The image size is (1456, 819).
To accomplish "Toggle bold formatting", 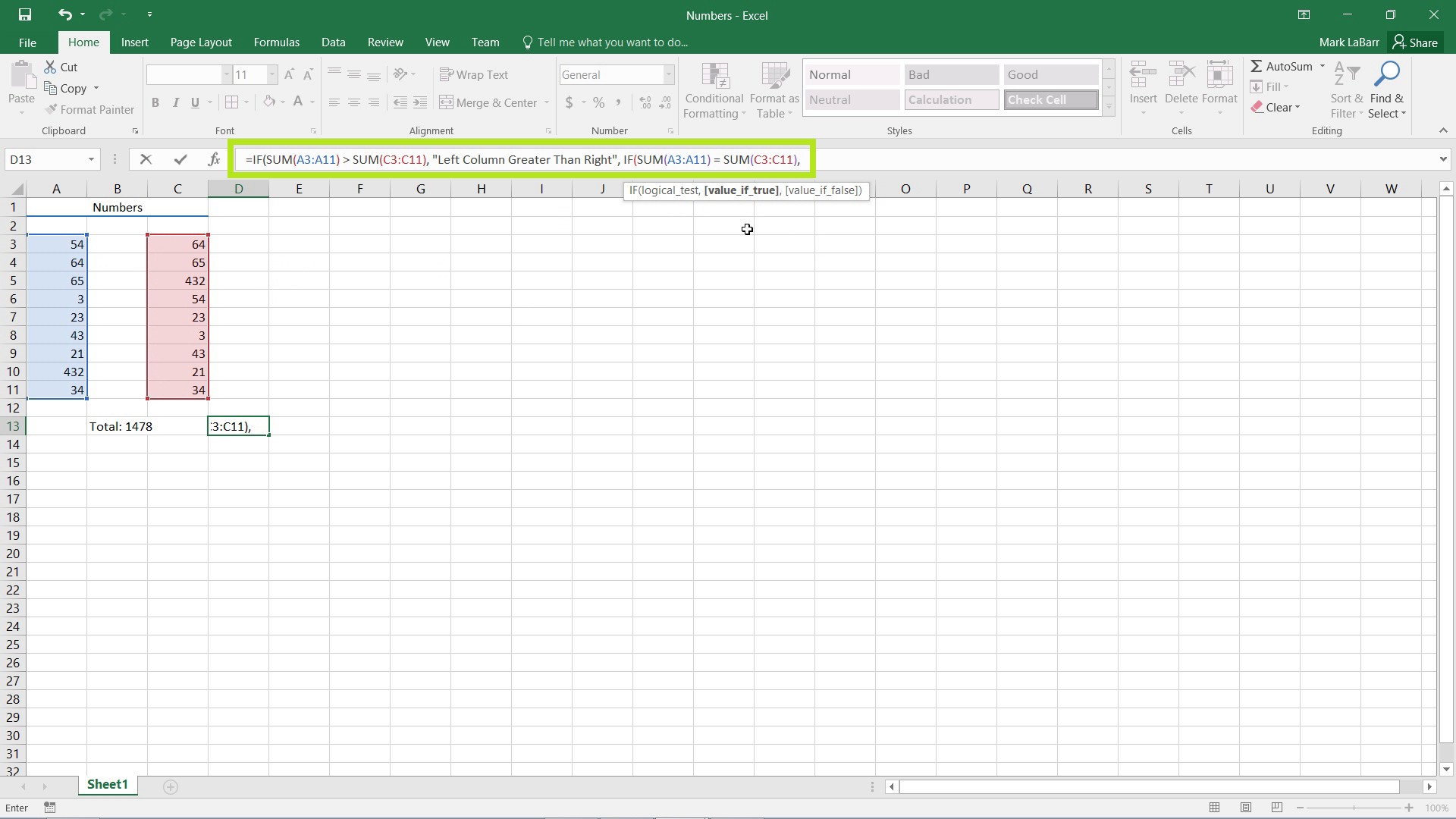I will point(155,102).
